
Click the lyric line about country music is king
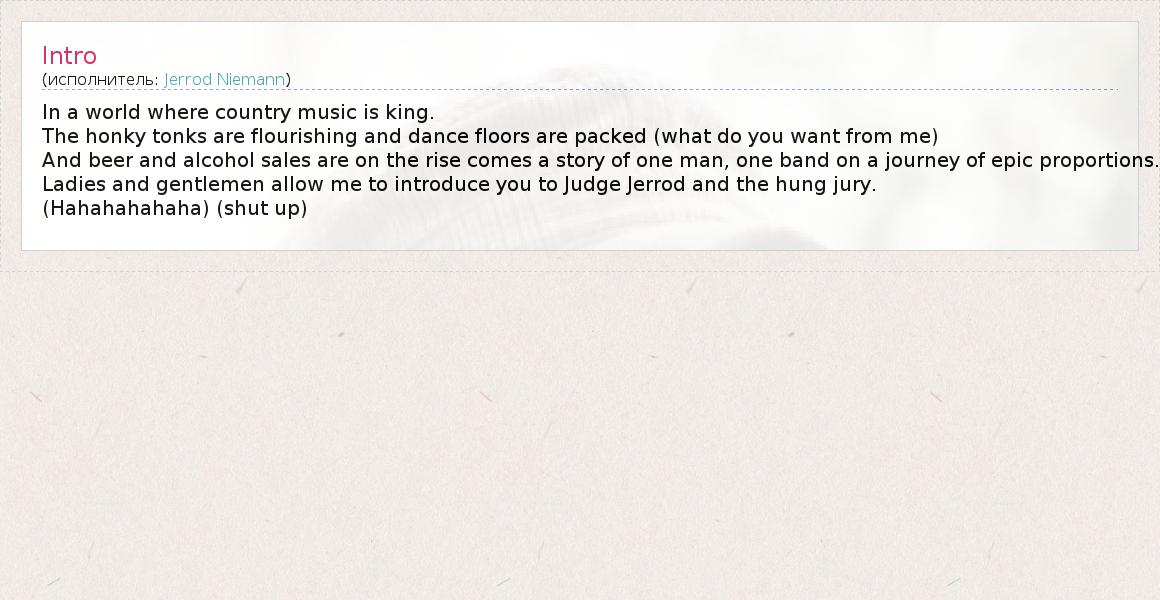[238, 112]
